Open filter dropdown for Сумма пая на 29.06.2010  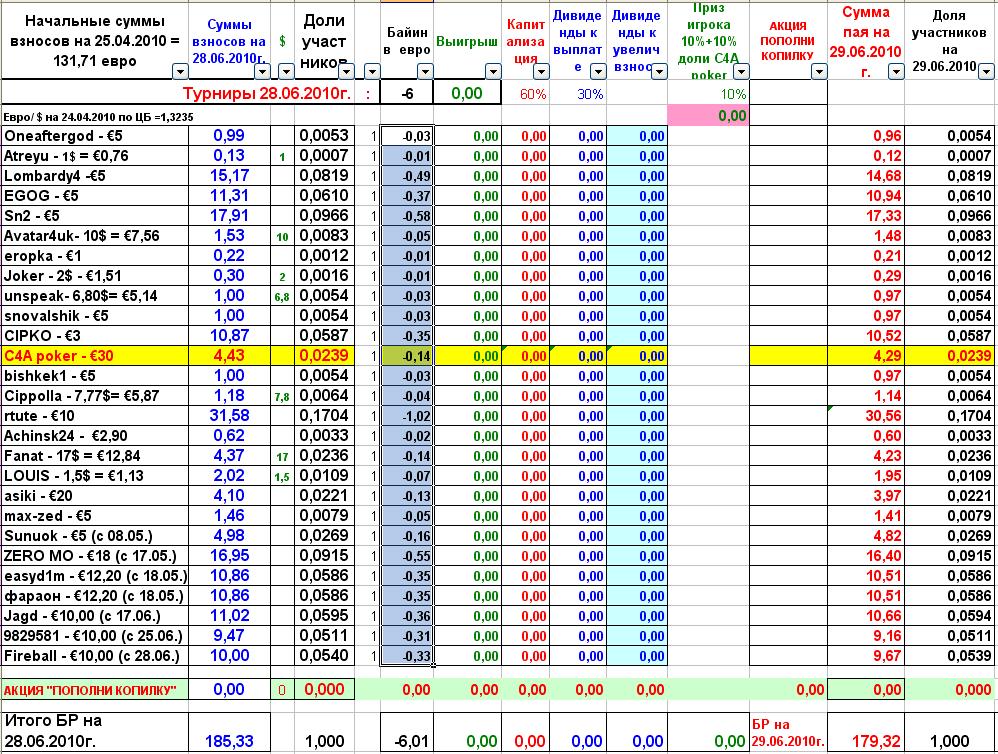[x=896, y=71]
